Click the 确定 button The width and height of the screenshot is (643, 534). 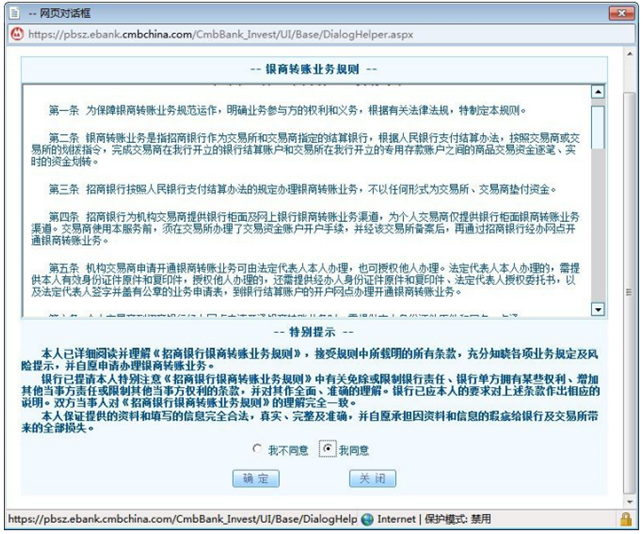click(x=256, y=478)
